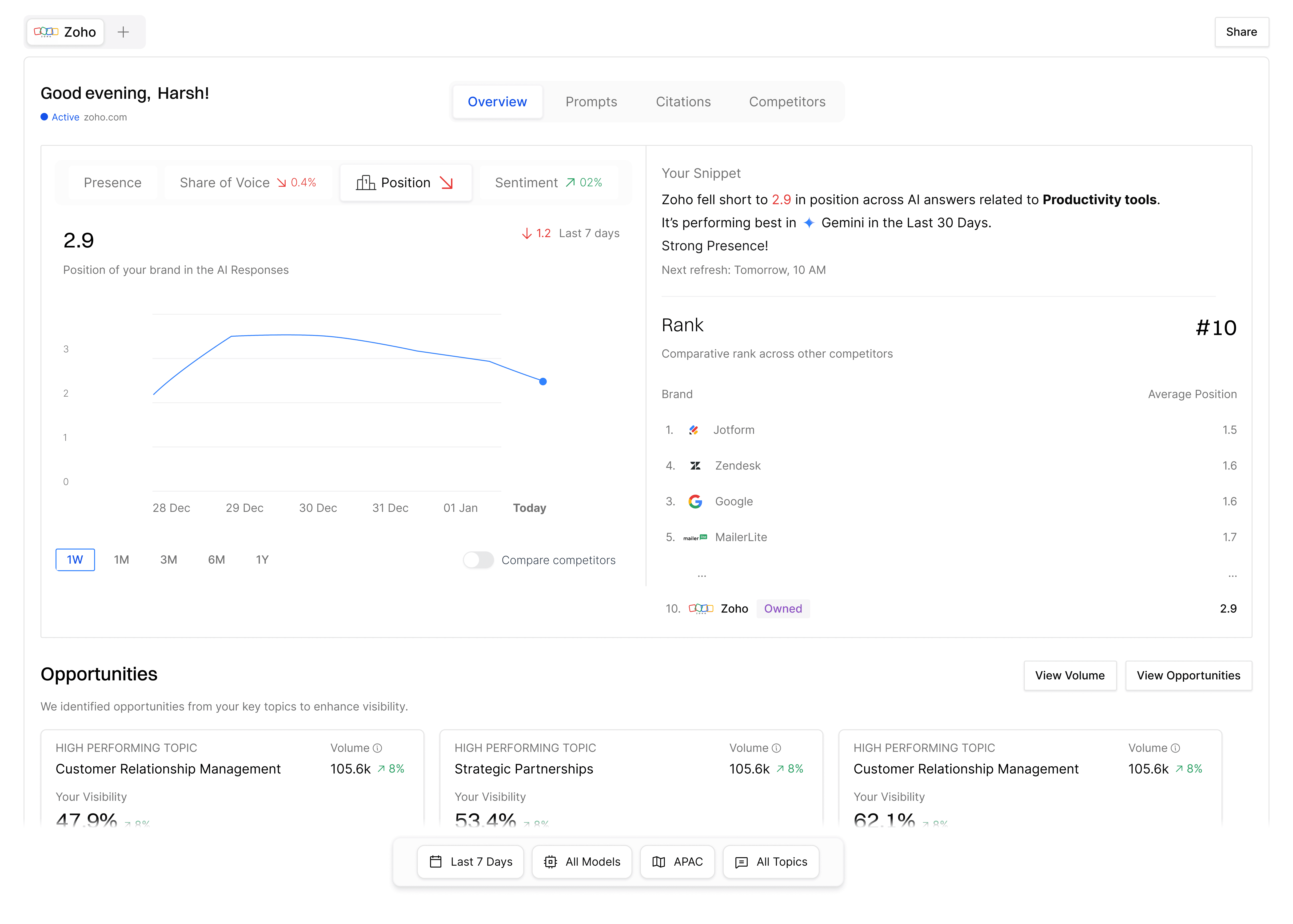Click the MailerLite brand name in ranks
The image size is (1293, 924).
tap(741, 537)
